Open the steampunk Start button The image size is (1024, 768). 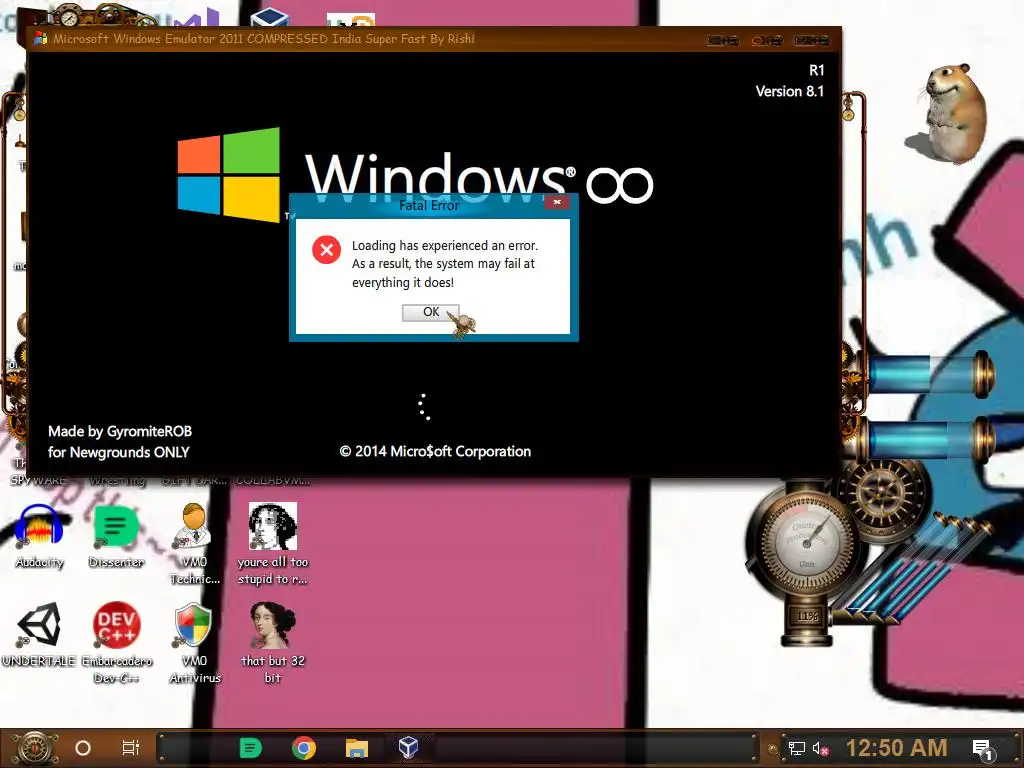click(34, 748)
